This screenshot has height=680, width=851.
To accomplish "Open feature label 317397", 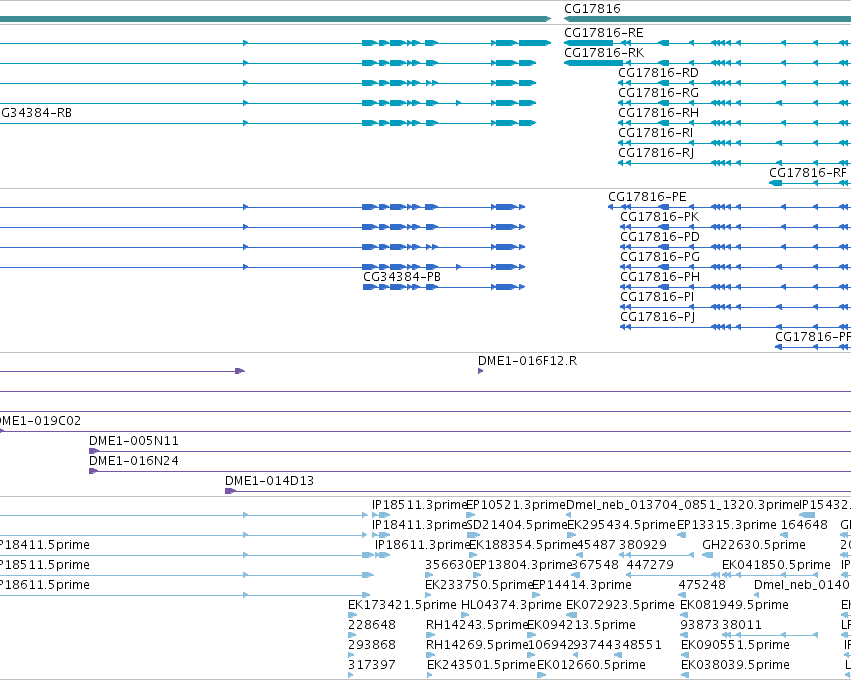I will pos(372,665).
